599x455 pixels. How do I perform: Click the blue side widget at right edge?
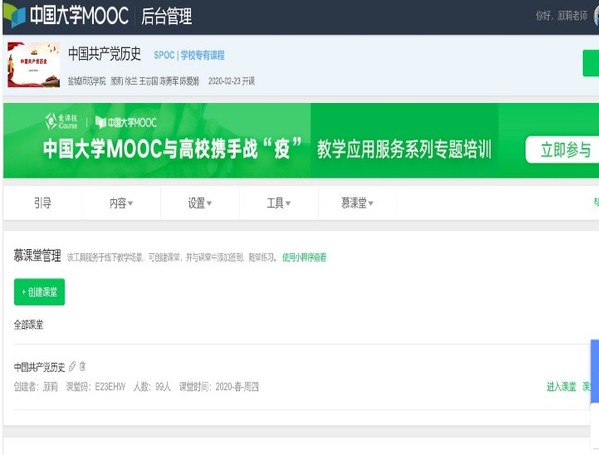595,371
